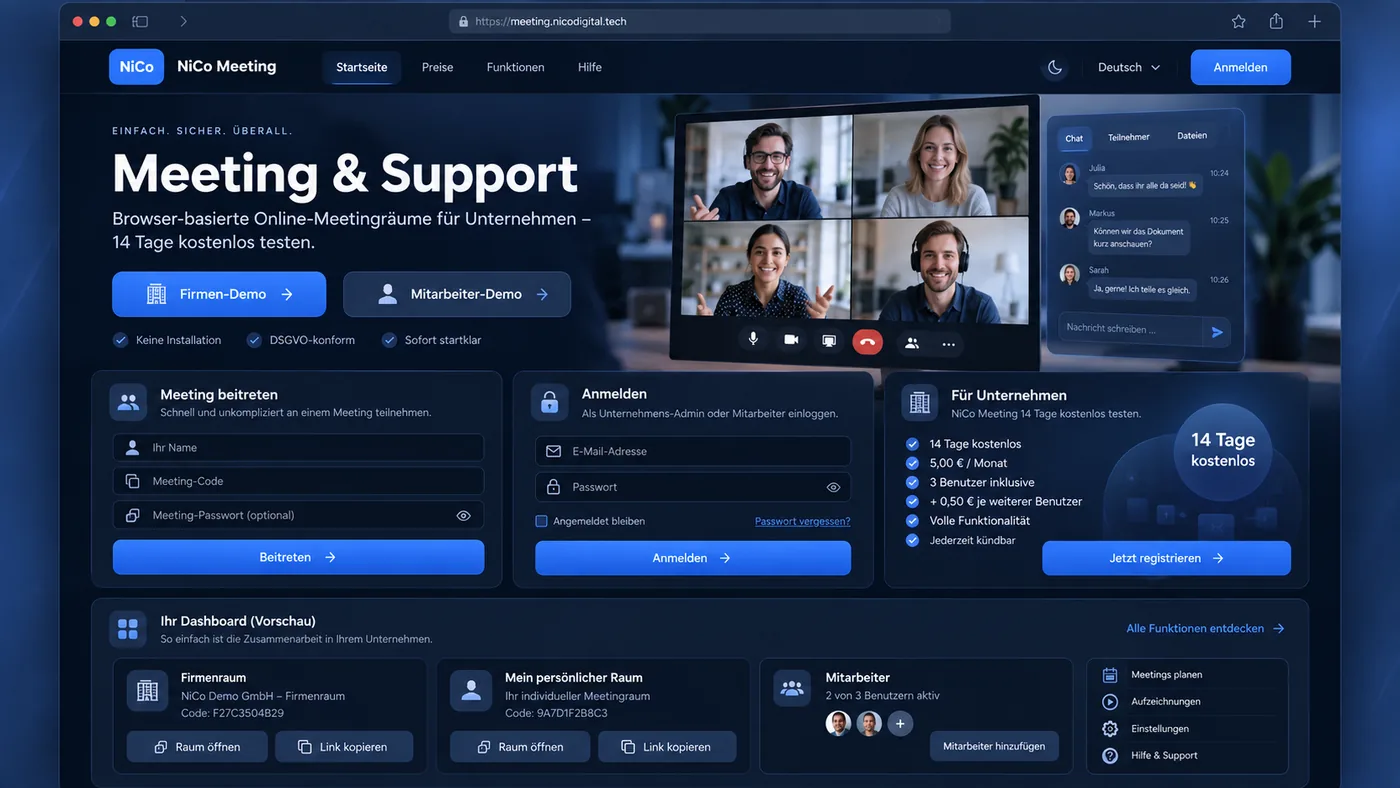Viewport: 1400px width, 788px height.
Task: Open personal room with Raum öffnen
Action: 520,747
